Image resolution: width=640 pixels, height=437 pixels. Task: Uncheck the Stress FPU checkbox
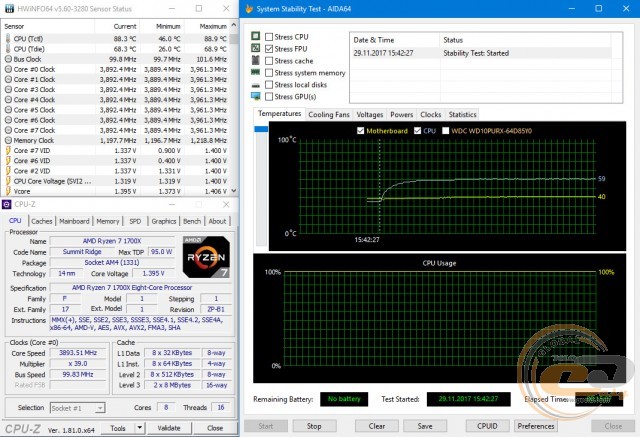pos(269,49)
